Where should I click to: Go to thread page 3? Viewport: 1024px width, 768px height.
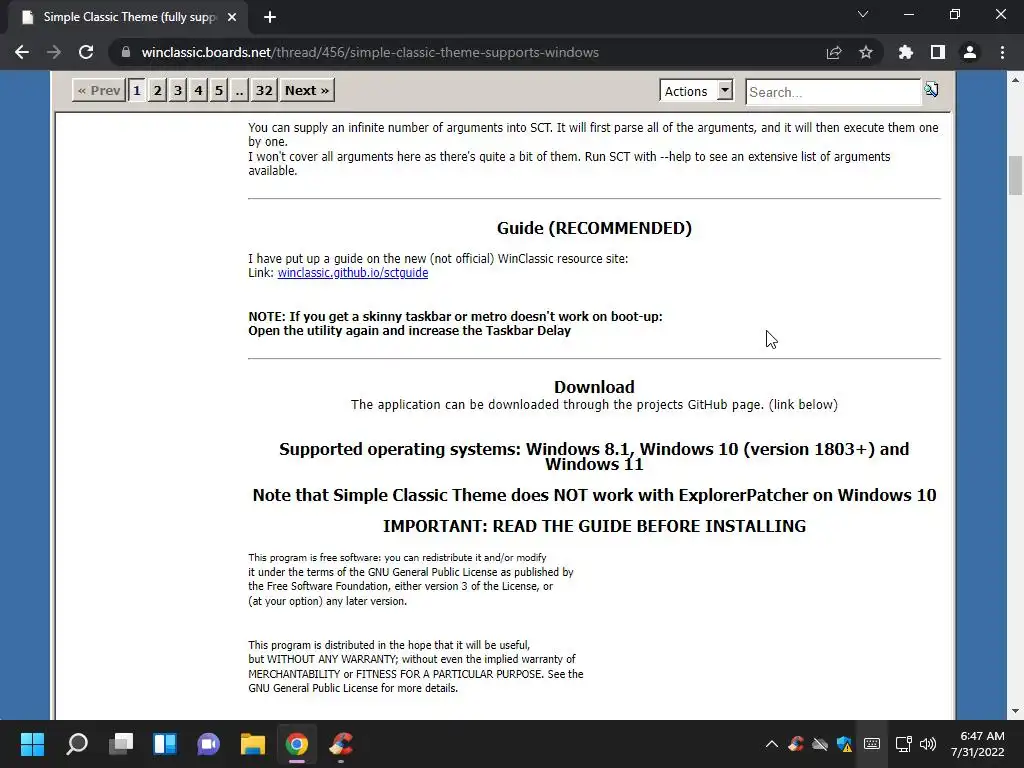(178, 90)
